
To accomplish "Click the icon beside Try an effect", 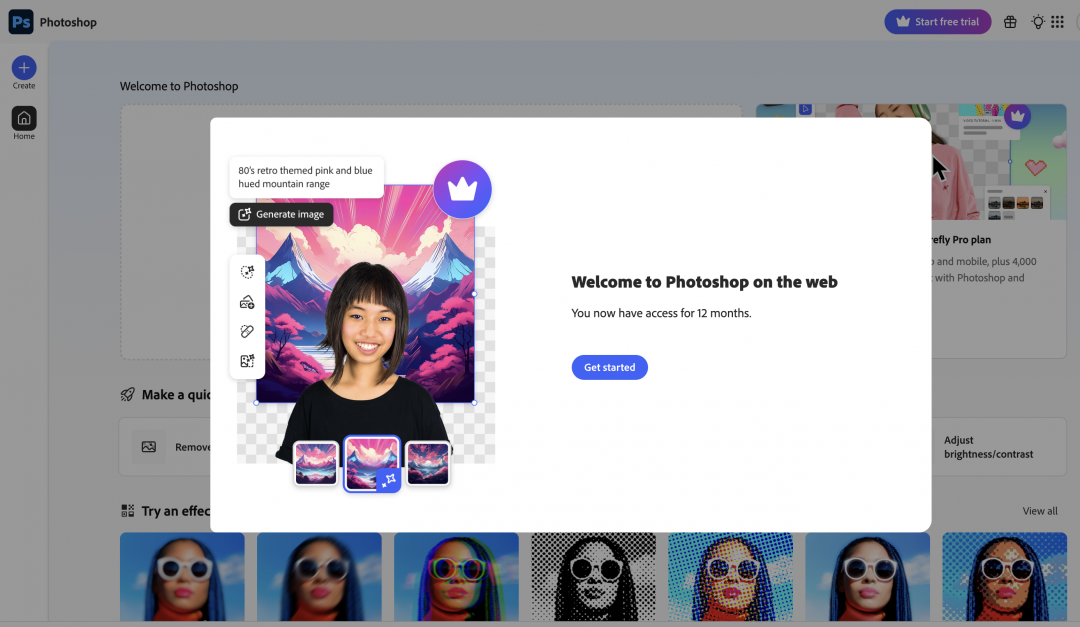I will point(128,511).
